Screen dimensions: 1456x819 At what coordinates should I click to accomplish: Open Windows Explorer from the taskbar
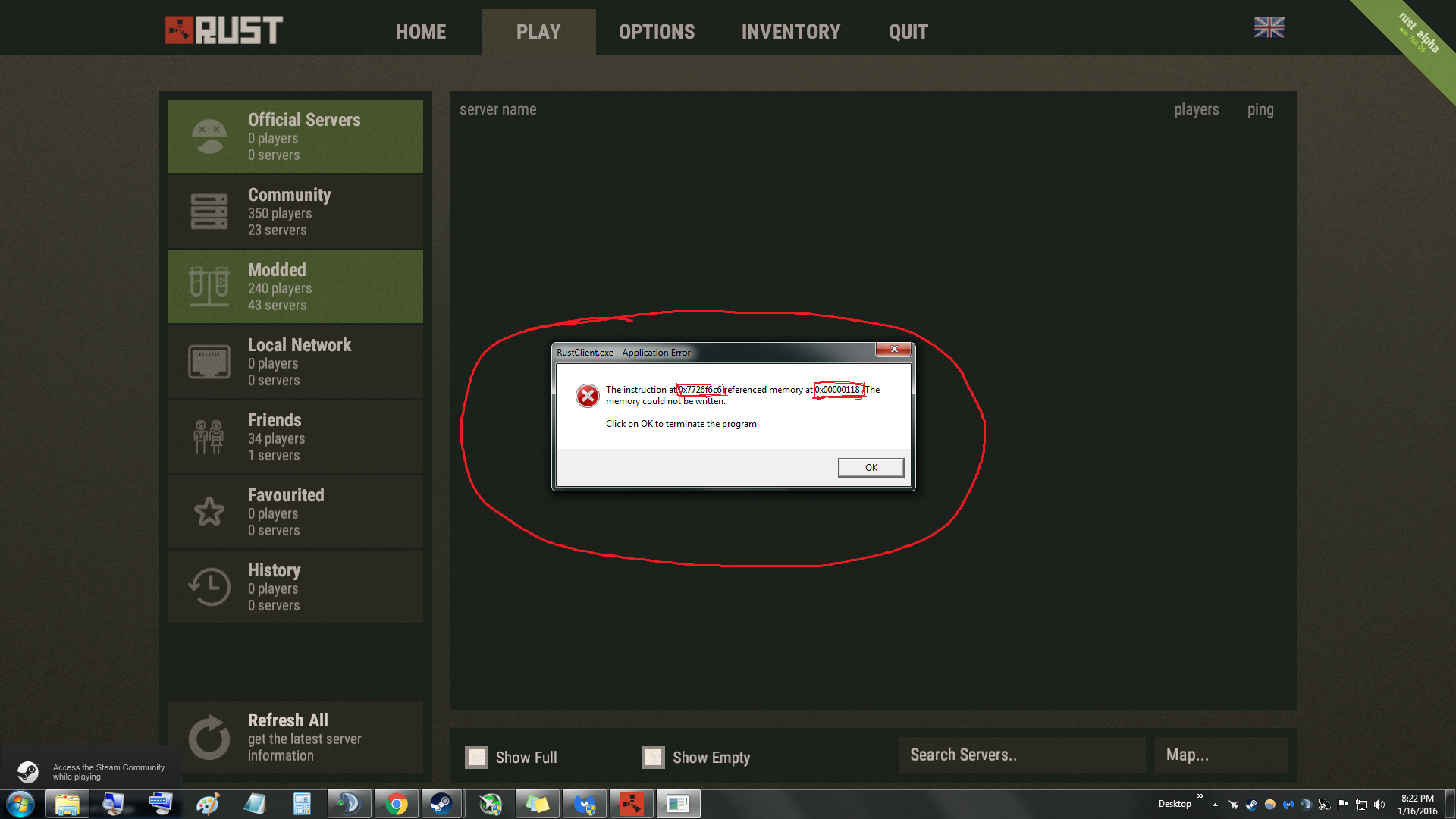(67, 804)
